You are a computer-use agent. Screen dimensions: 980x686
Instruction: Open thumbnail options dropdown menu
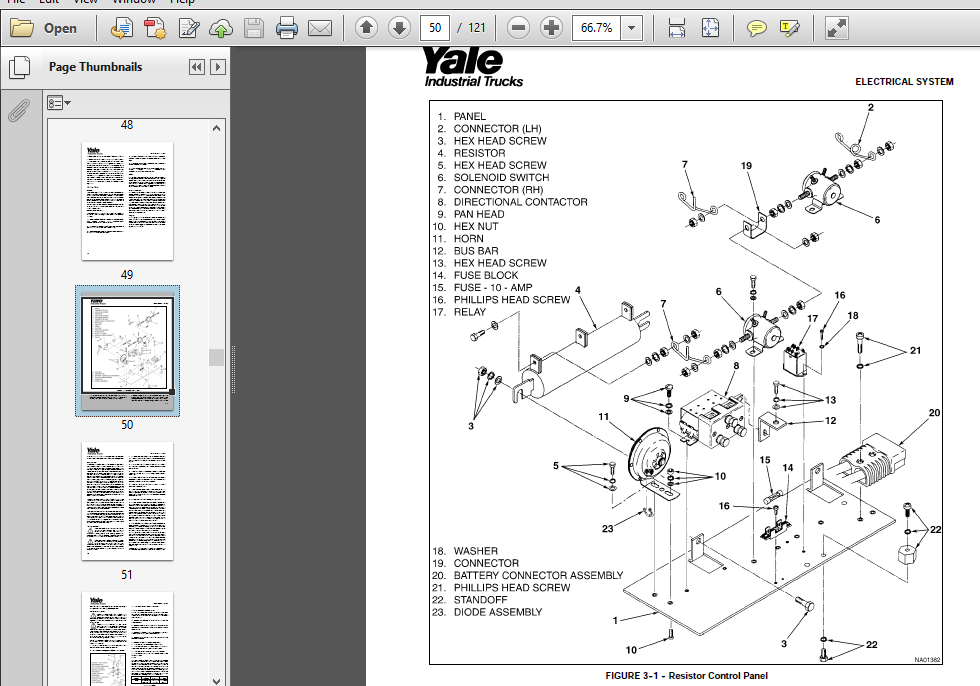click(59, 103)
